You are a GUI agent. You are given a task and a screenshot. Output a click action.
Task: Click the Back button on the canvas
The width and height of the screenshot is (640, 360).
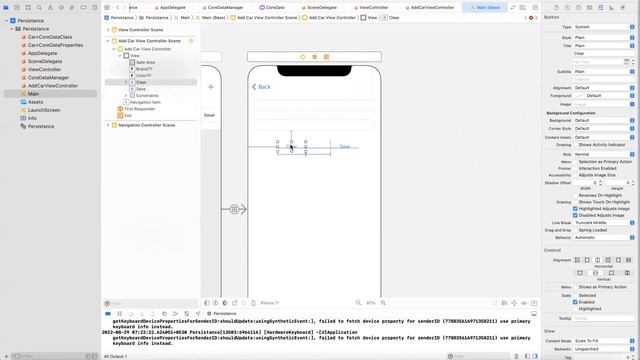point(261,87)
